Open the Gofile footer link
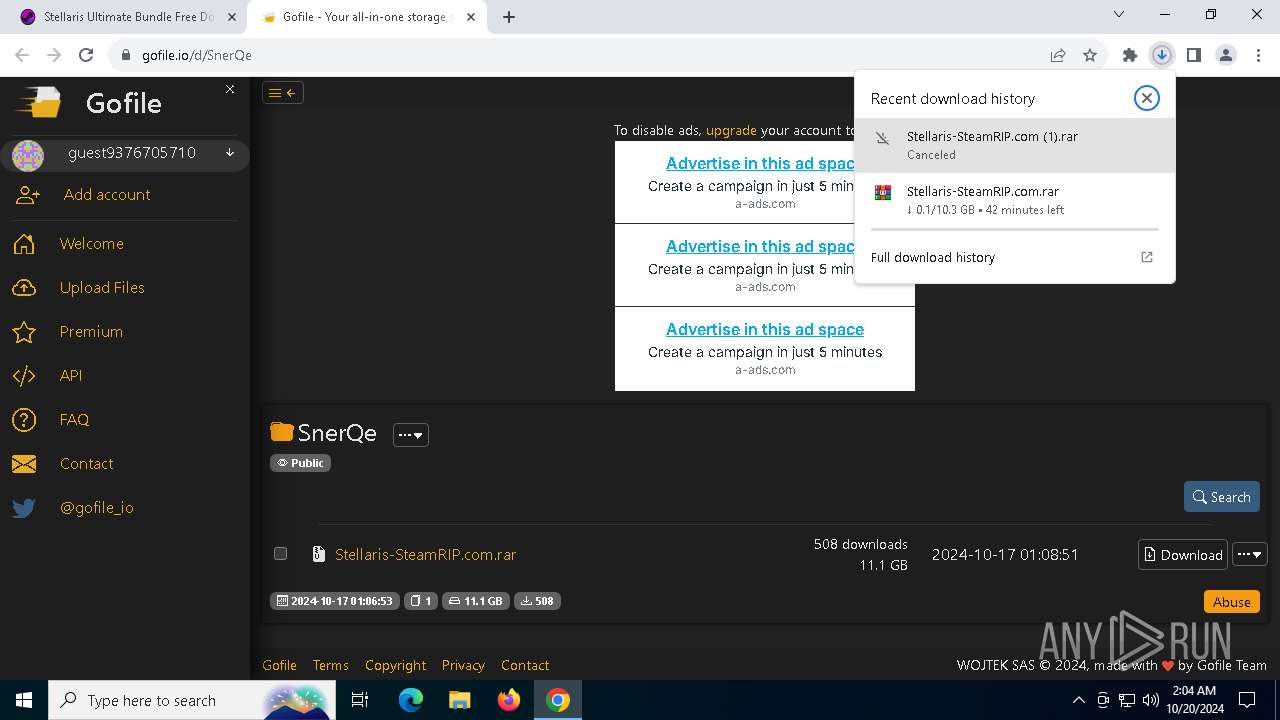This screenshot has width=1280, height=720. (x=279, y=665)
